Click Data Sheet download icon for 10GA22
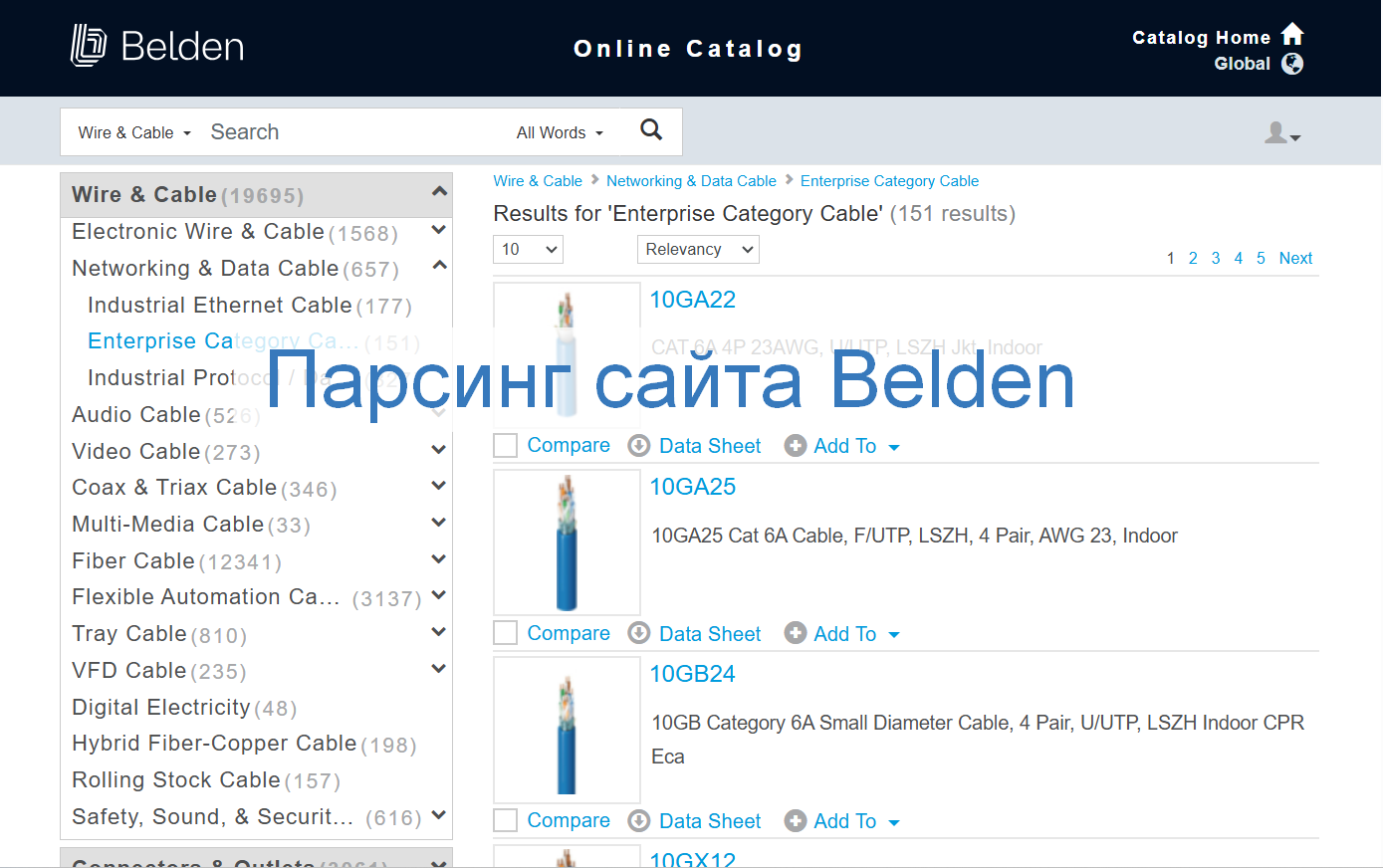The image size is (1383, 868). [639, 446]
